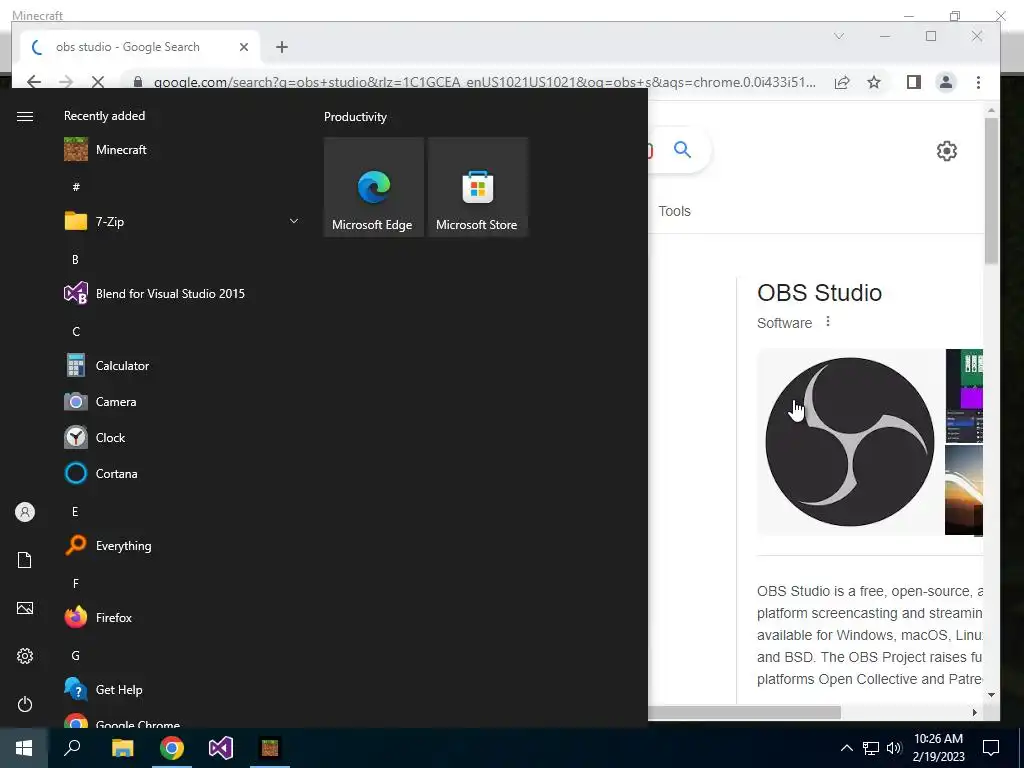Share this page icon in Chrome
Screen dimensions: 1024x768
[x=842, y=82]
